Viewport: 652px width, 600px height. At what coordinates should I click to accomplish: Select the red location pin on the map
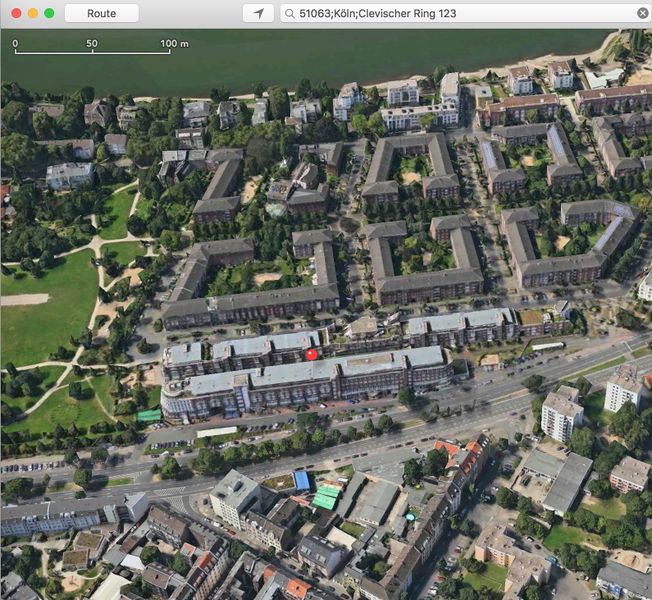pos(311,353)
